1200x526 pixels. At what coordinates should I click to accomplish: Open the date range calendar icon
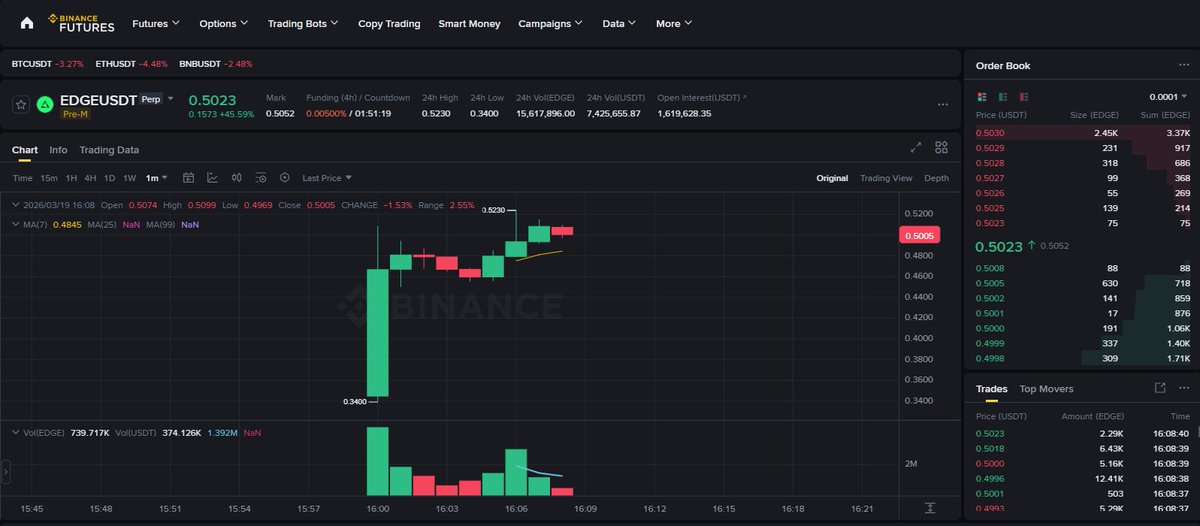pyautogui.click(x=188, y=178)
